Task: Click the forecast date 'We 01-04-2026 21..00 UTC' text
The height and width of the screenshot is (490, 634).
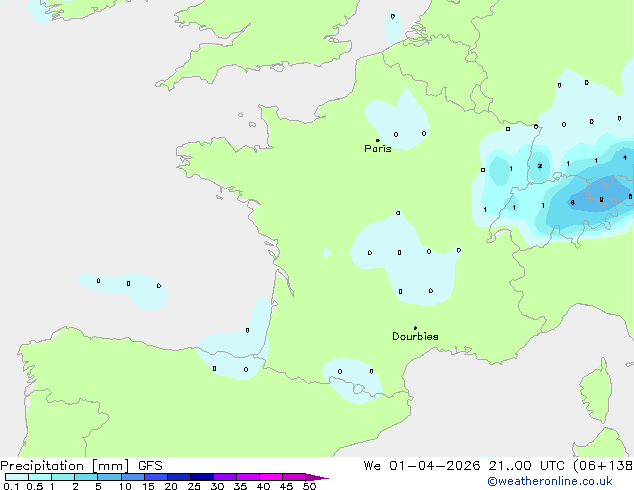Action: 464,466
